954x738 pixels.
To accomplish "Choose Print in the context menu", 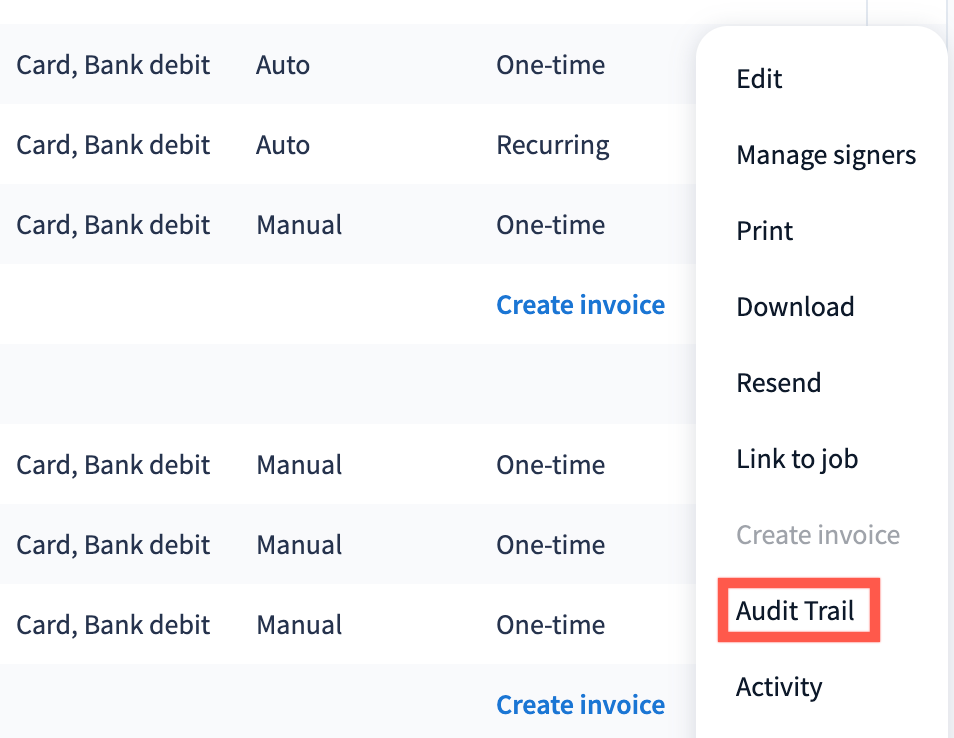I will (764, 231).
